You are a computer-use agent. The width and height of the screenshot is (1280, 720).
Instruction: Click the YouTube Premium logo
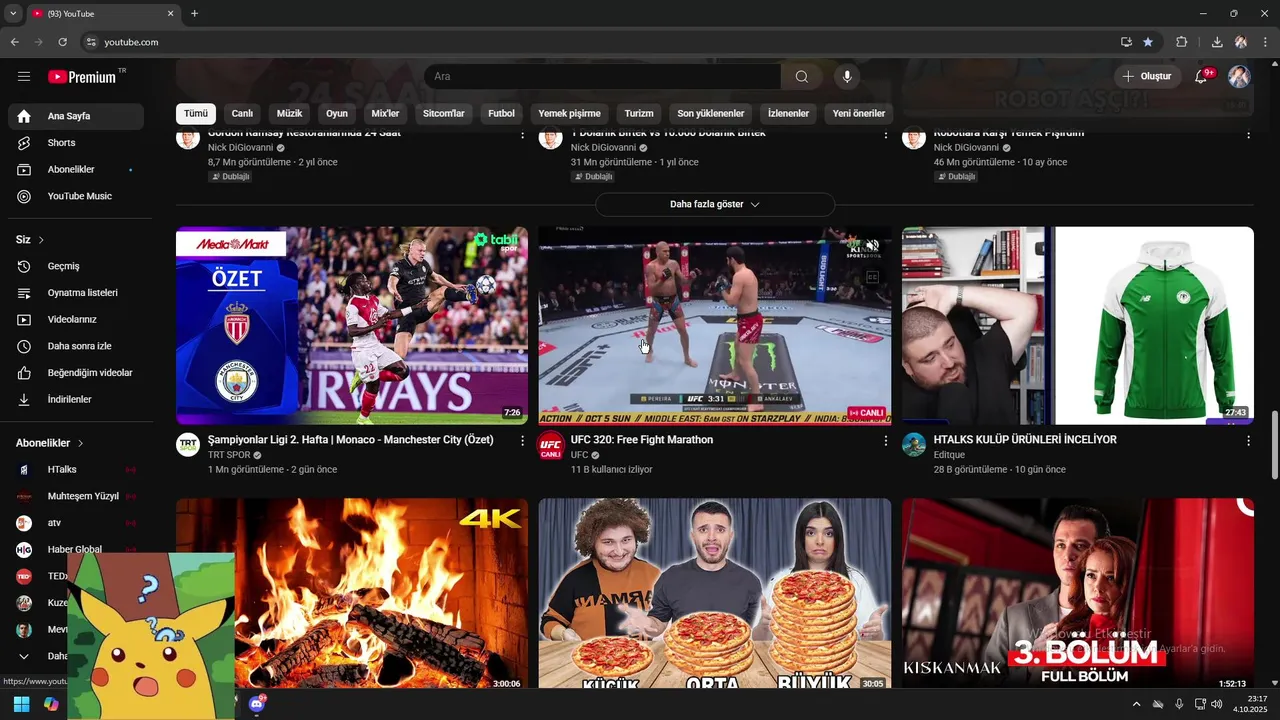pos(82,77)
